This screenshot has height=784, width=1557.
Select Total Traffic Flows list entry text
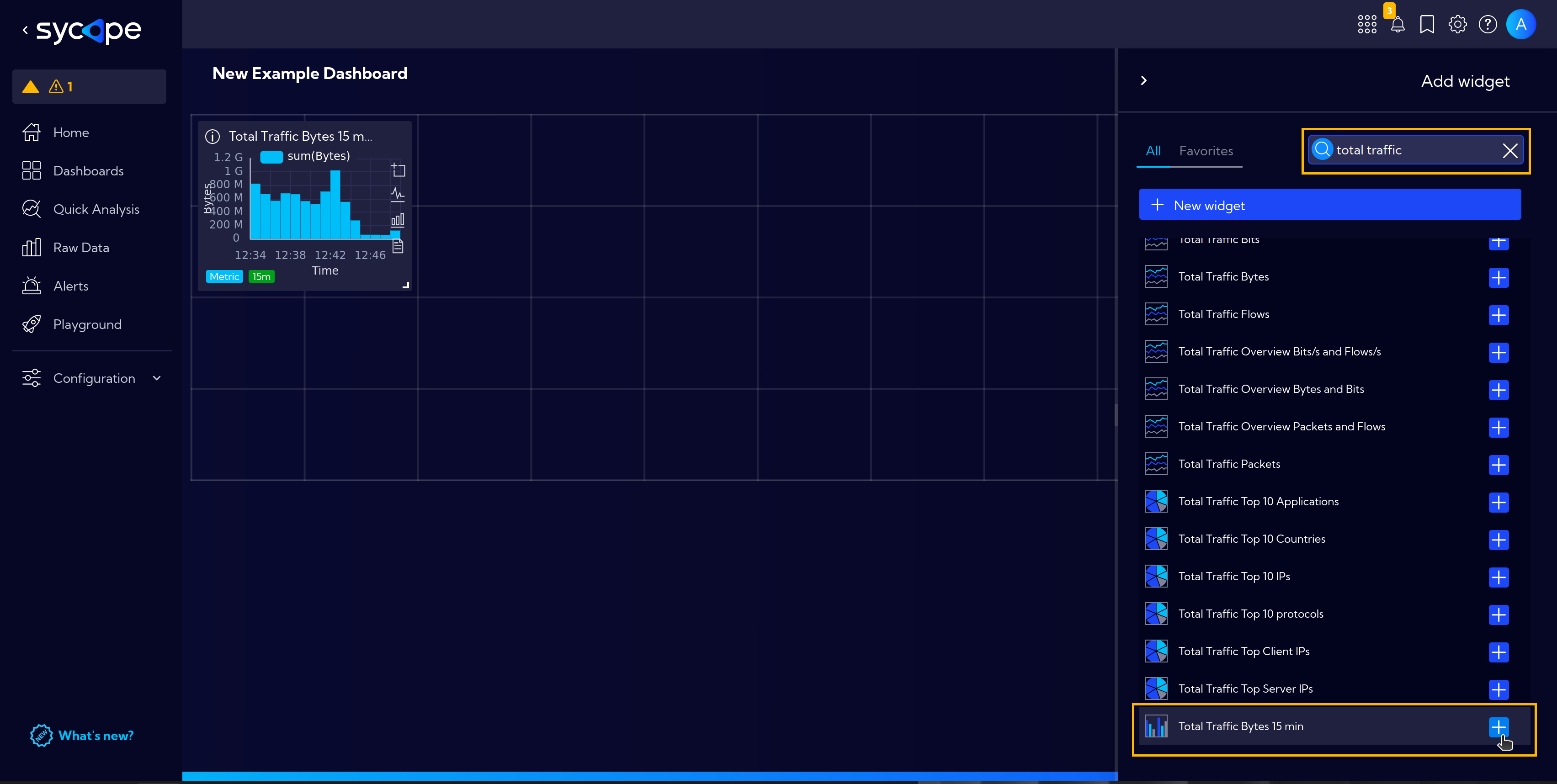click(1223, 314)
